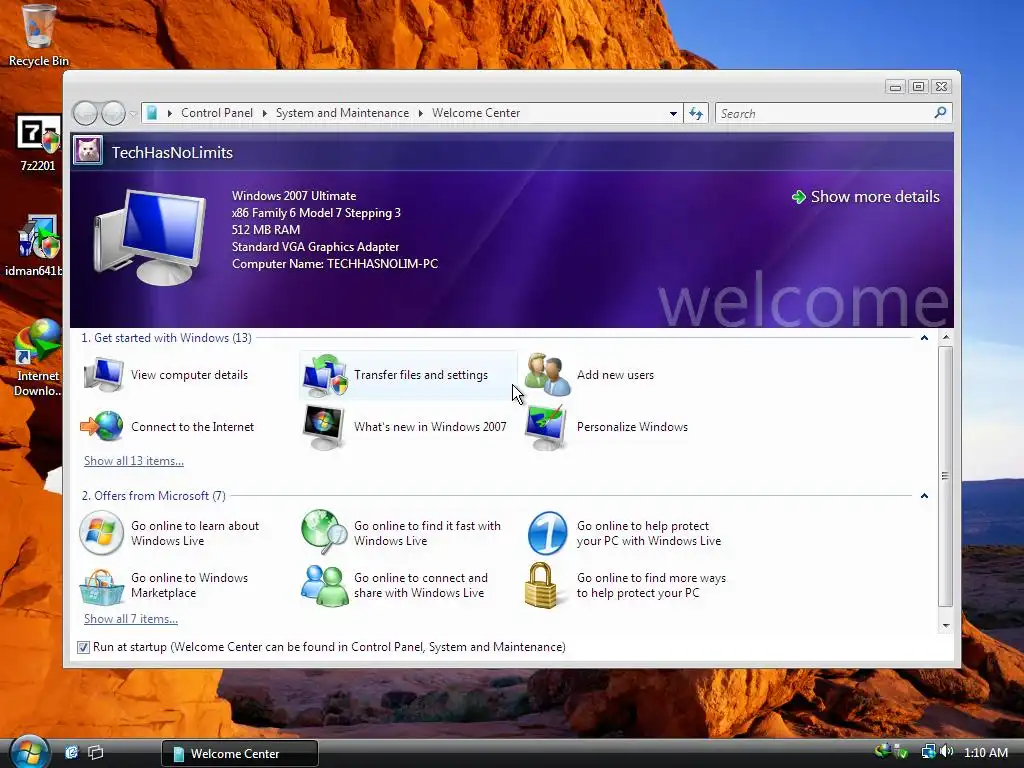Click the network connection tray icon
The image size is (1024, 768).
(928, 752)
